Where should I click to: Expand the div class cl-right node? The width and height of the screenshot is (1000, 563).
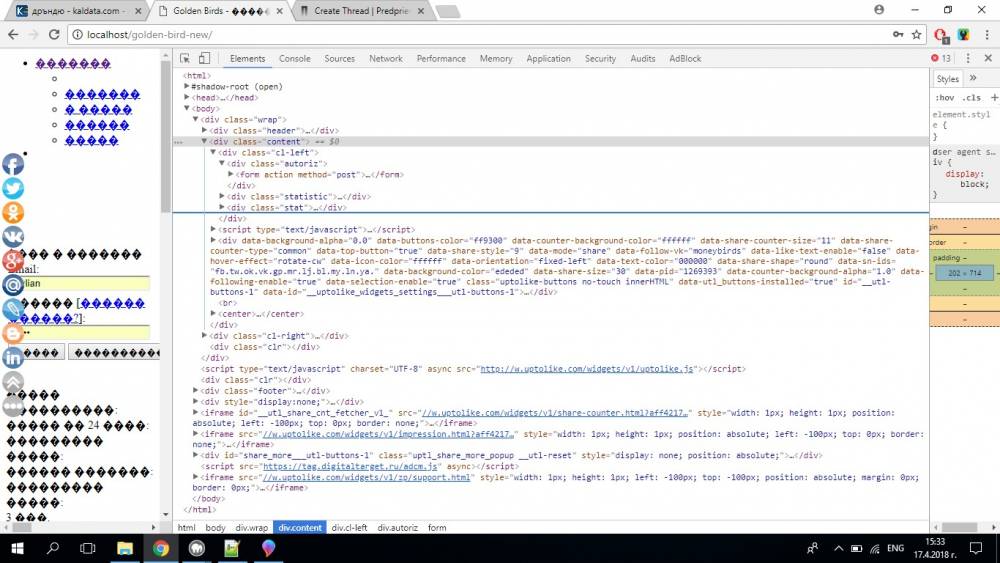[205, 335]
